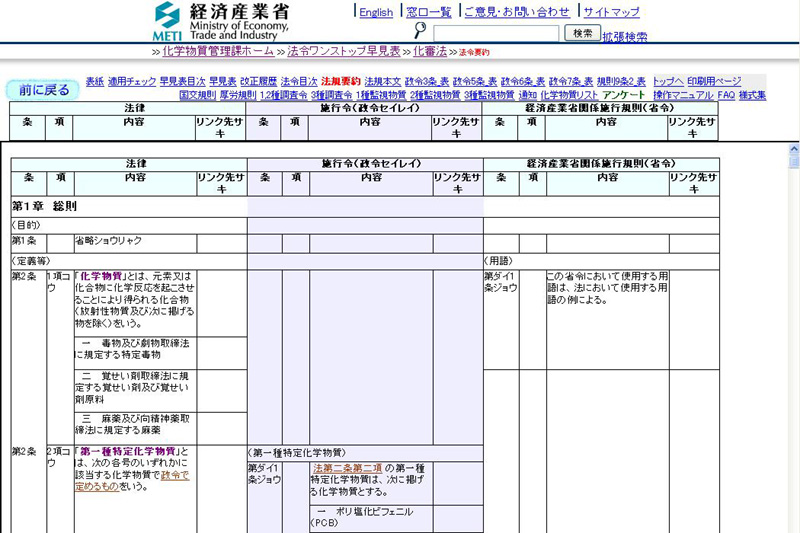This screenshot has height=533, width=800.
Task: Focus the search text field
Action: (496, 33)
